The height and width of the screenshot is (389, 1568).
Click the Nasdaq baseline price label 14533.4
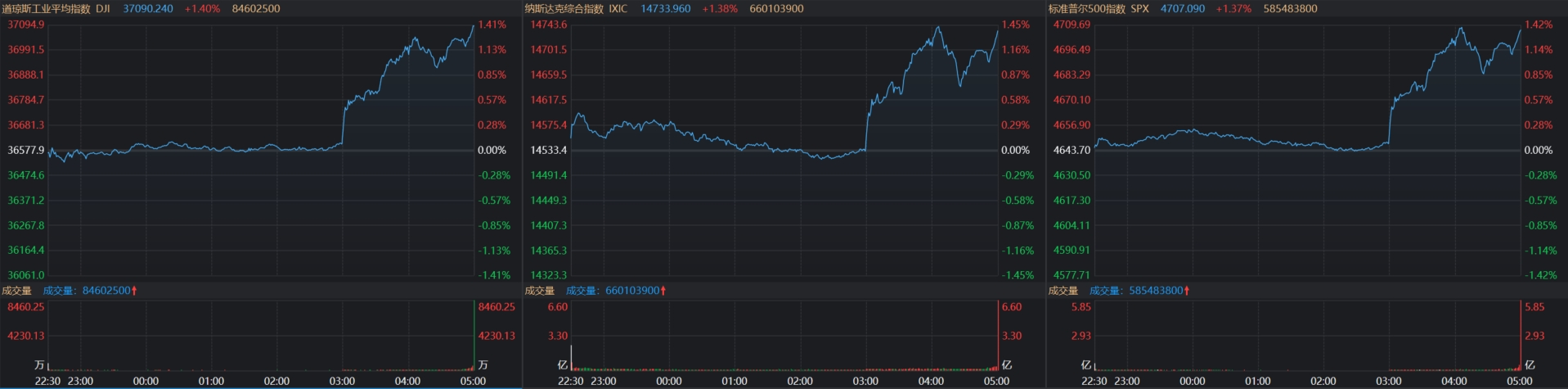(x=548, y=150)
